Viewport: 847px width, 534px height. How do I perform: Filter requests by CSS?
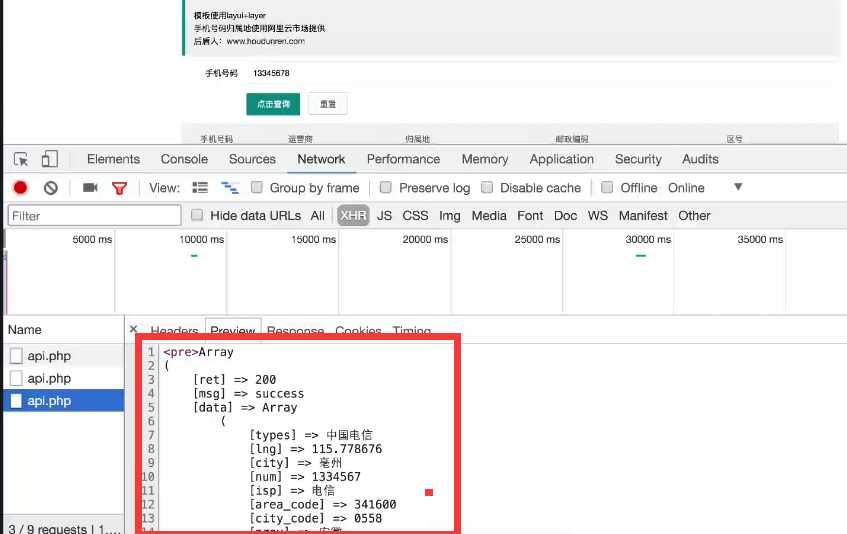click(415, 215)
